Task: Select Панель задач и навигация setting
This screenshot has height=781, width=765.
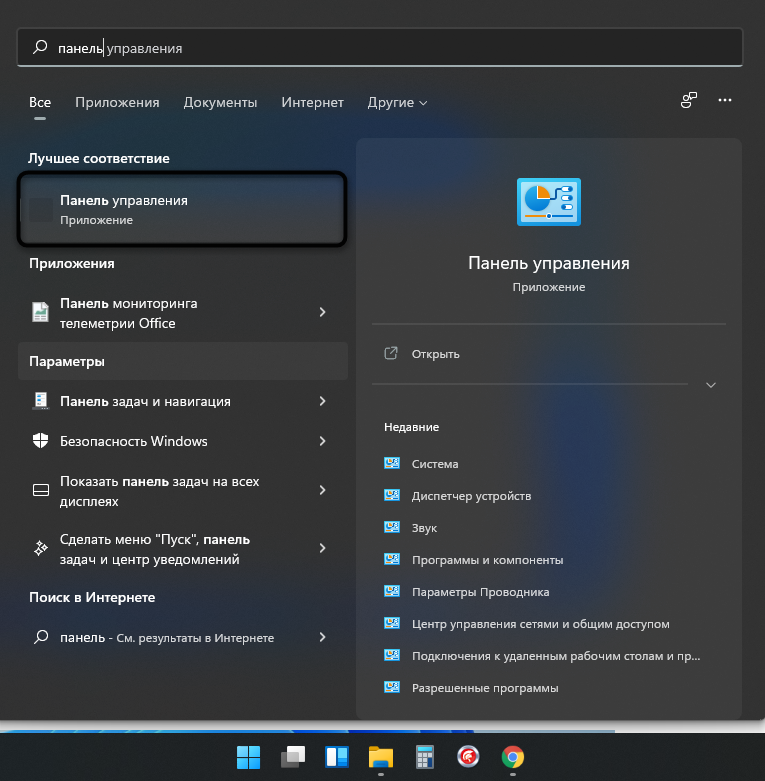Action: pos(183,401)
